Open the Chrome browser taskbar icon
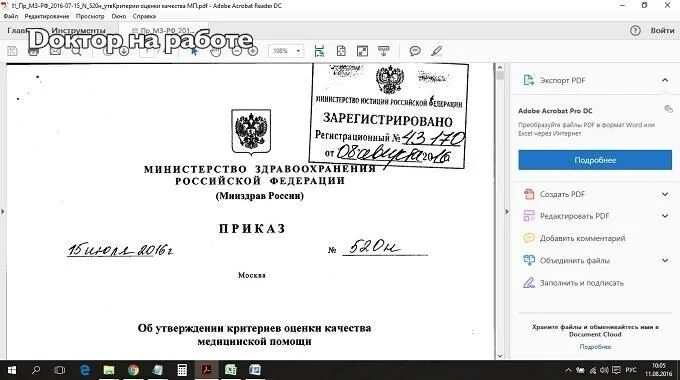Image resolution: width=680 pixels, height=380 pixels. [x=133, y=370]
